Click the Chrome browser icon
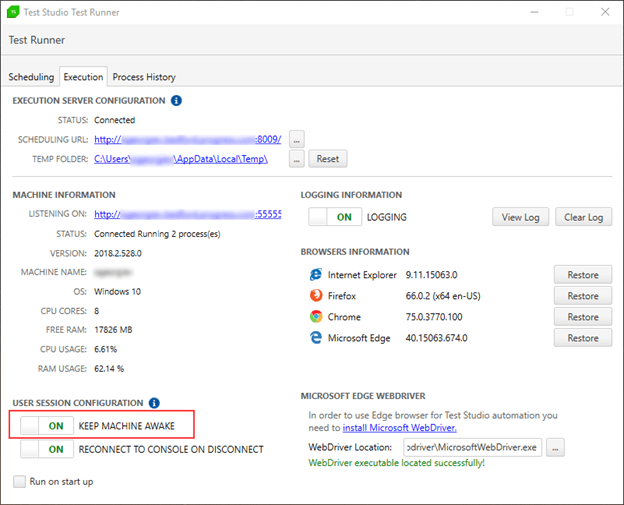Image resolution: width=624 pixels, height=505 pixels. pos(316,317)
